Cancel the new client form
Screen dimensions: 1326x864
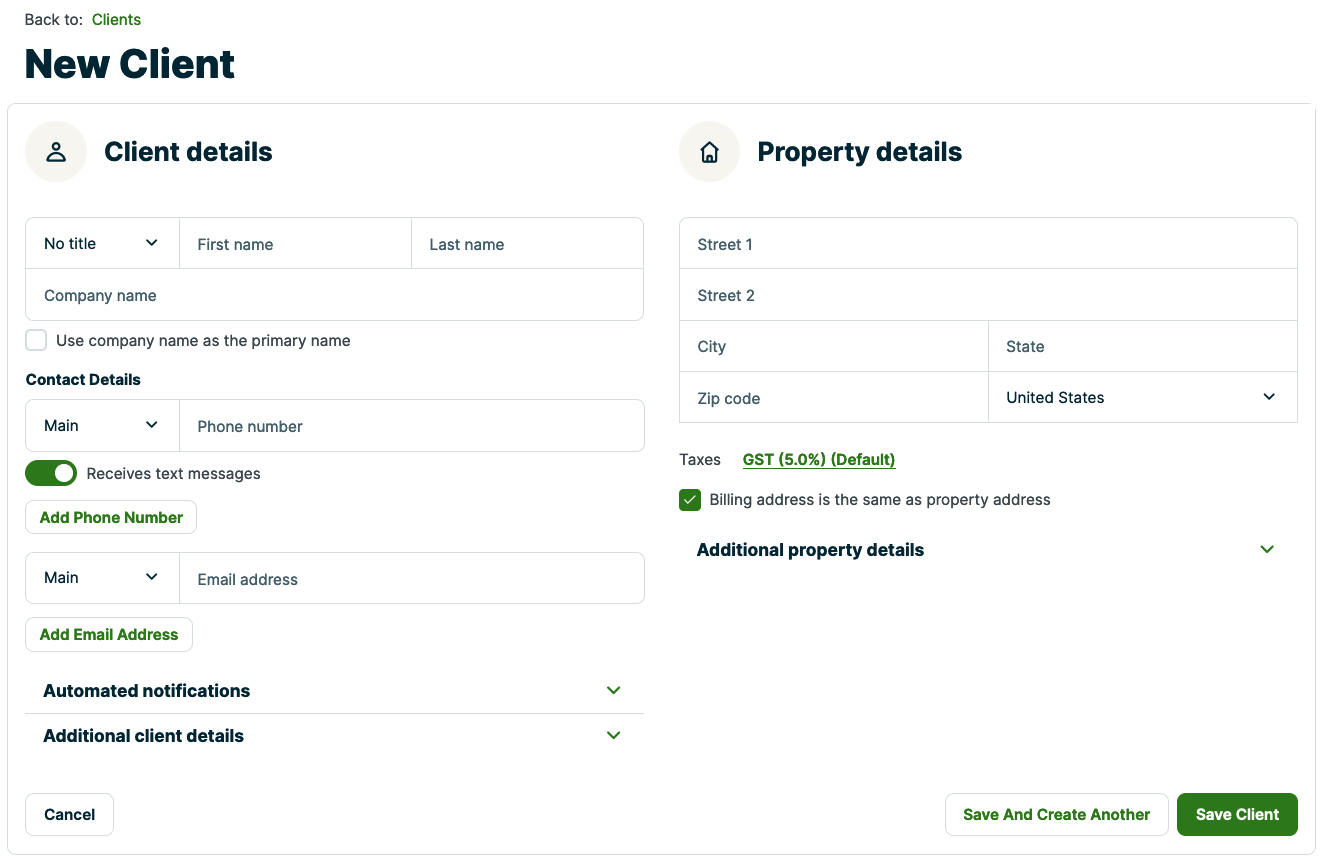tap(69, 815)
